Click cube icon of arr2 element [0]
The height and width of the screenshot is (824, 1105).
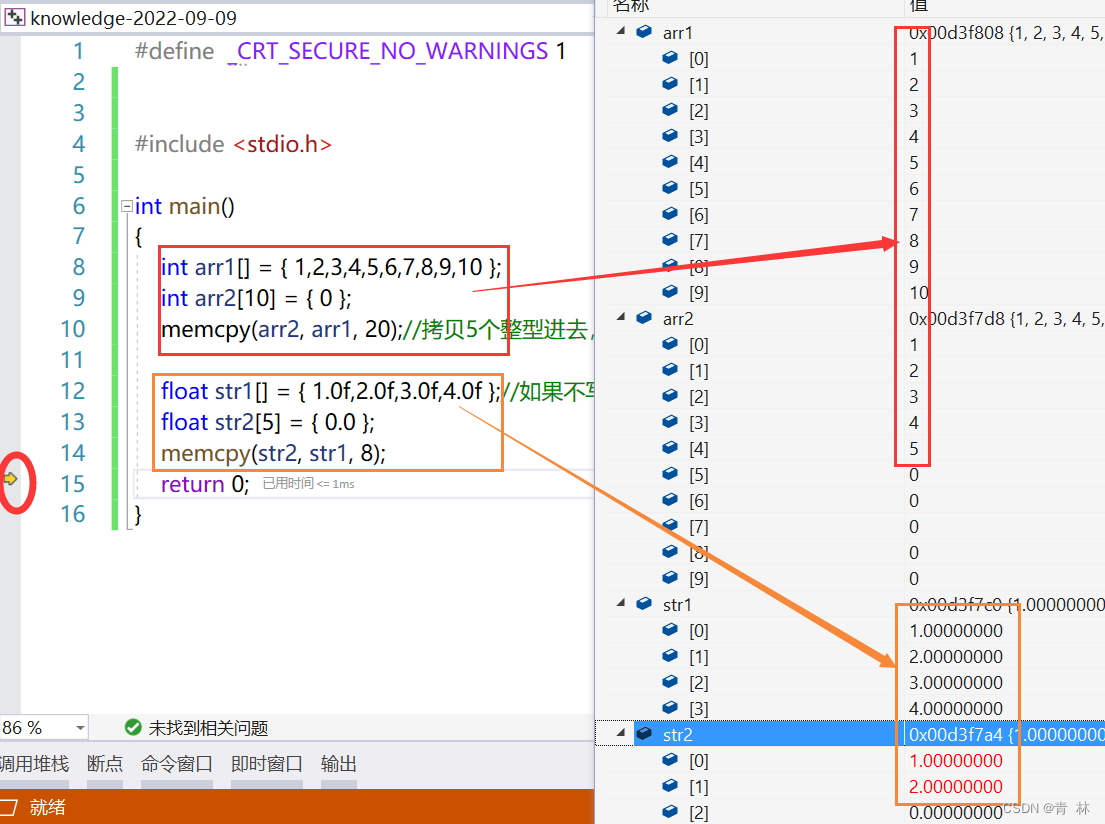[x=670, y=344]
